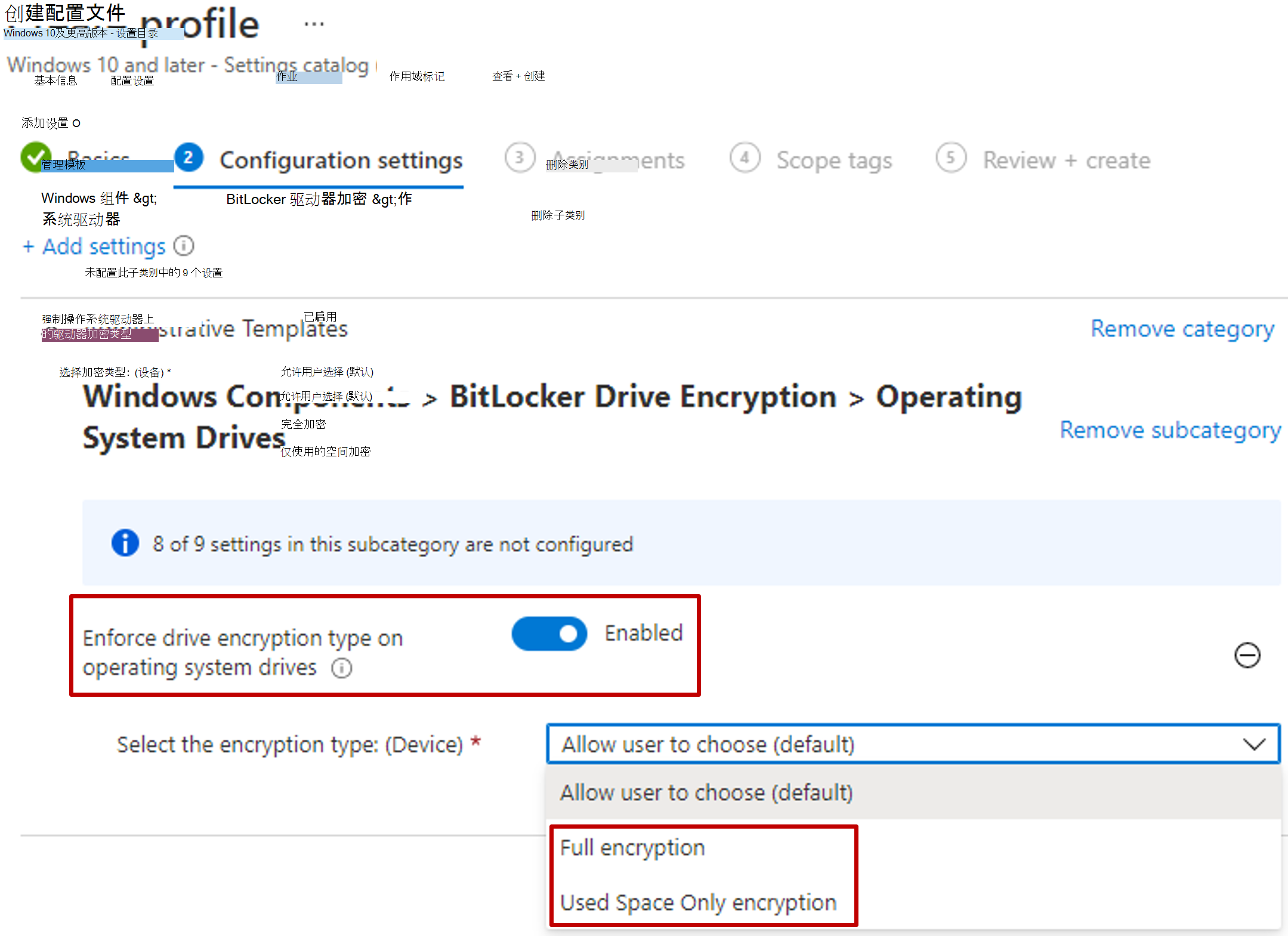1288x936 pixels.
Task: Toggle Enforce drive encryption type switch
Action: 549,634
